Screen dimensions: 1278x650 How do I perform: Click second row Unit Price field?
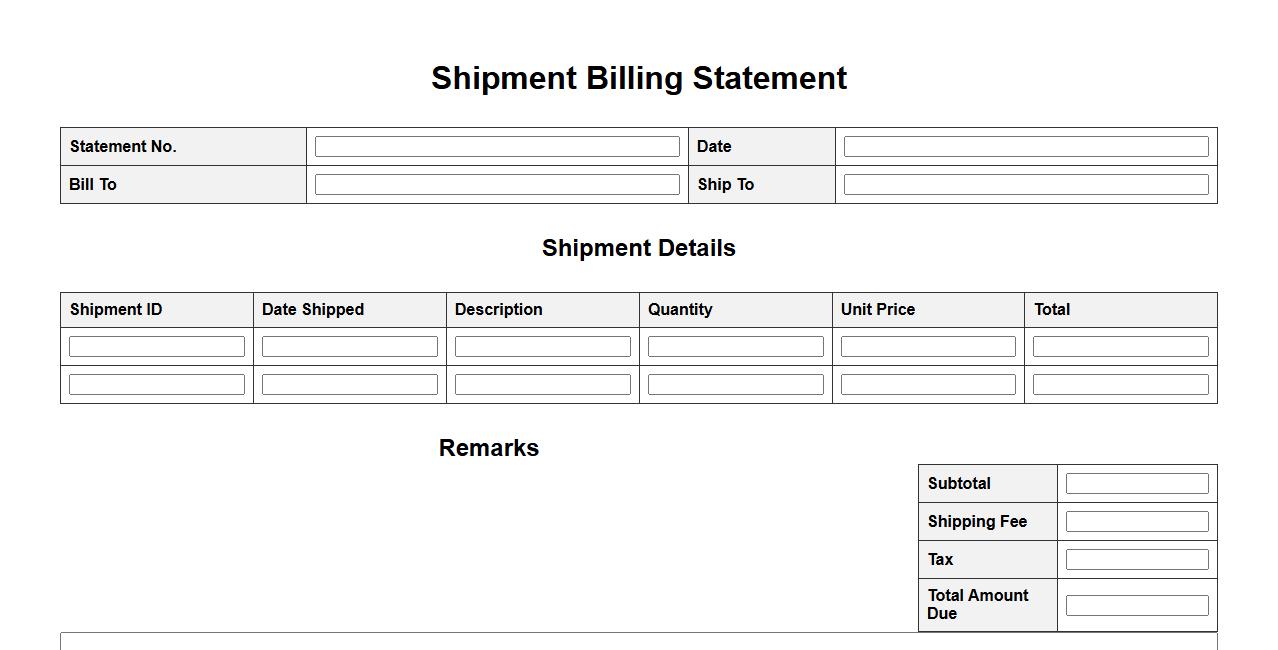(928, 385)
